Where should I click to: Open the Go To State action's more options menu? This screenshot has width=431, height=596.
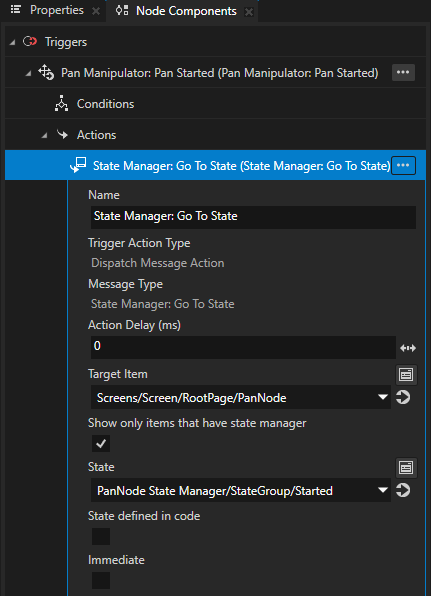[403, 166]
